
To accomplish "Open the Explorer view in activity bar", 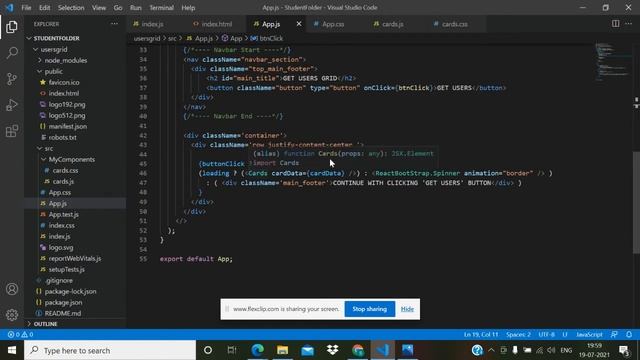I will [x=12, y=27].
